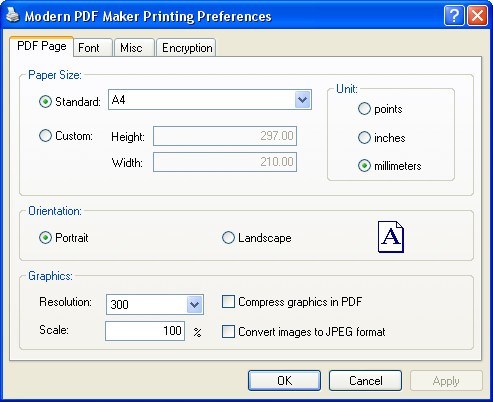Select Landscape orientation
493x402 pixels.
click(228, 238)
